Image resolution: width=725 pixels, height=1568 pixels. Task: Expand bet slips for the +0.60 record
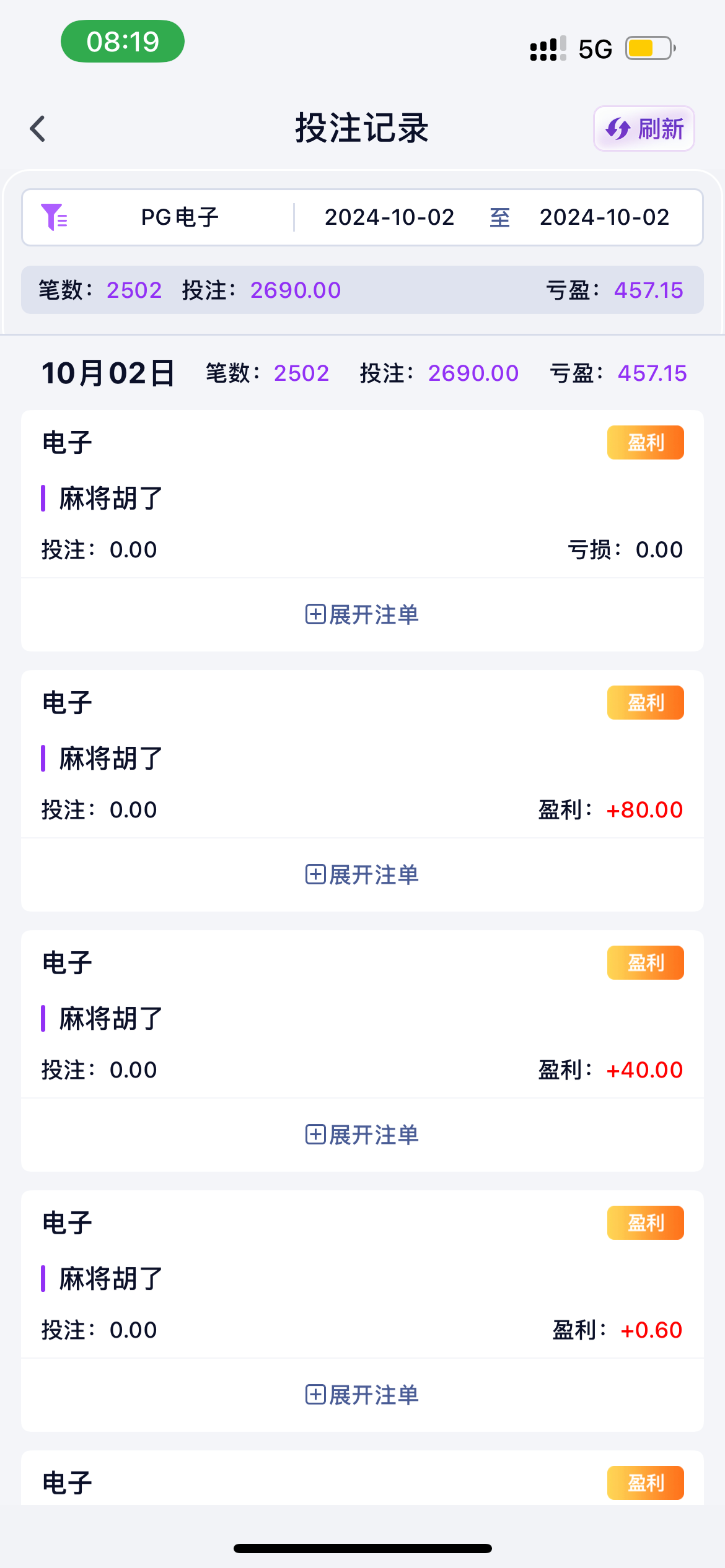point(362,1395)
